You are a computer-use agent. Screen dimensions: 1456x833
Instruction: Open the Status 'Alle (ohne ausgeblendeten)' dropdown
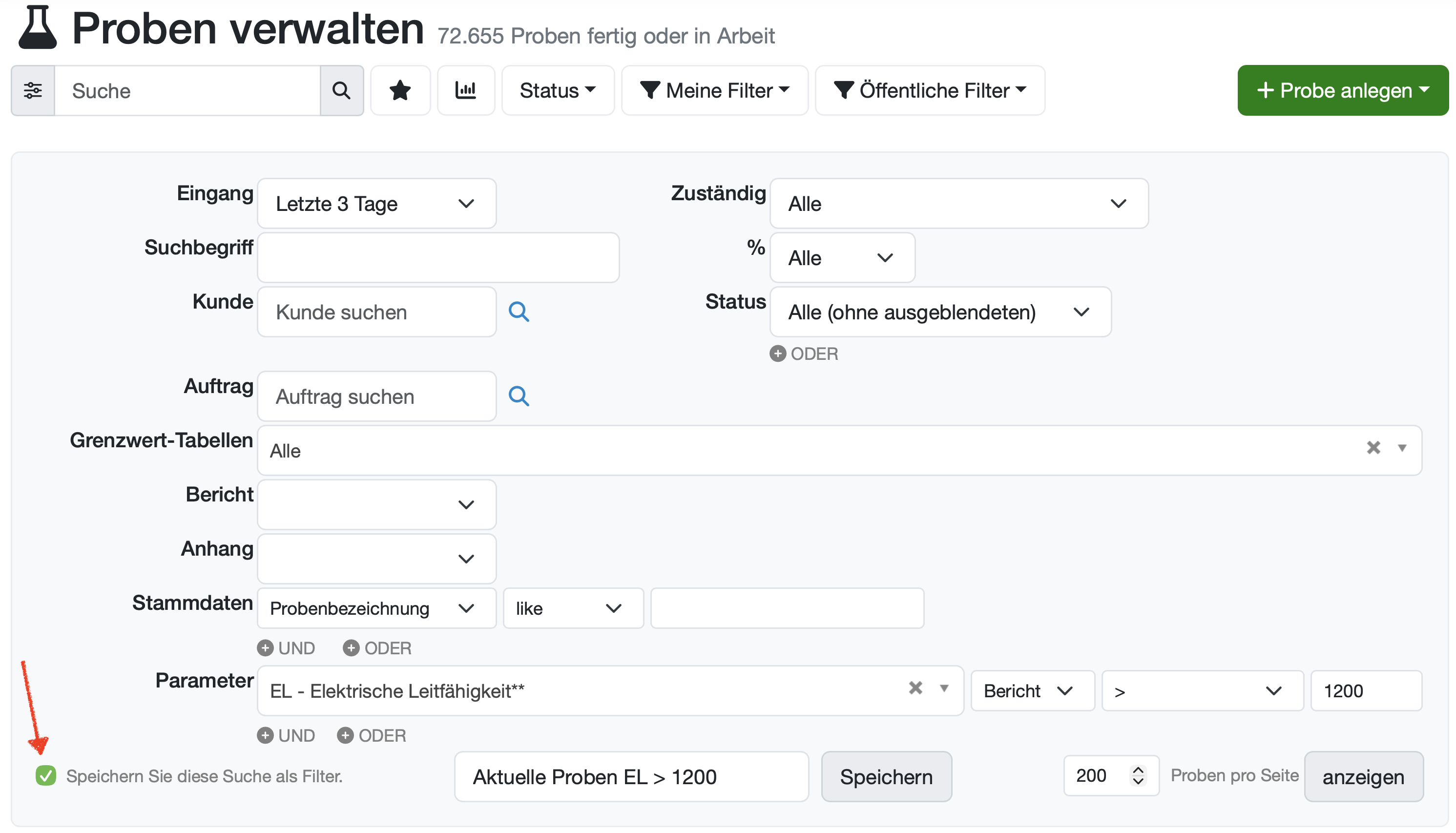tap(940, 312)
